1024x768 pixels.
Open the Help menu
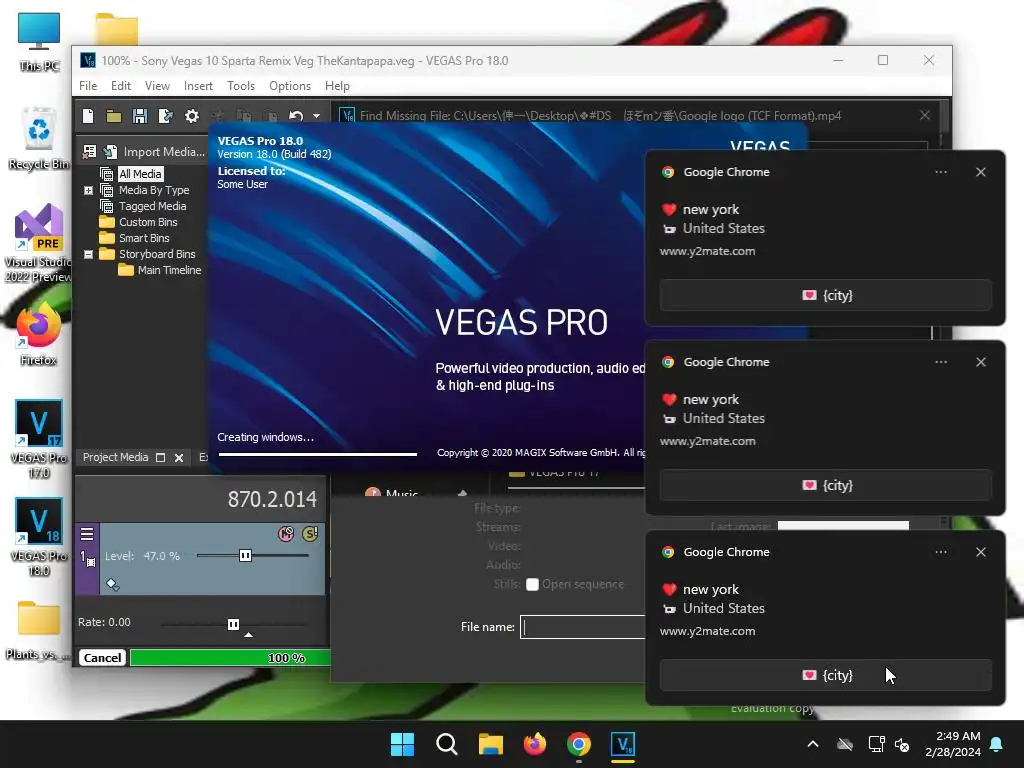[337, 86]
